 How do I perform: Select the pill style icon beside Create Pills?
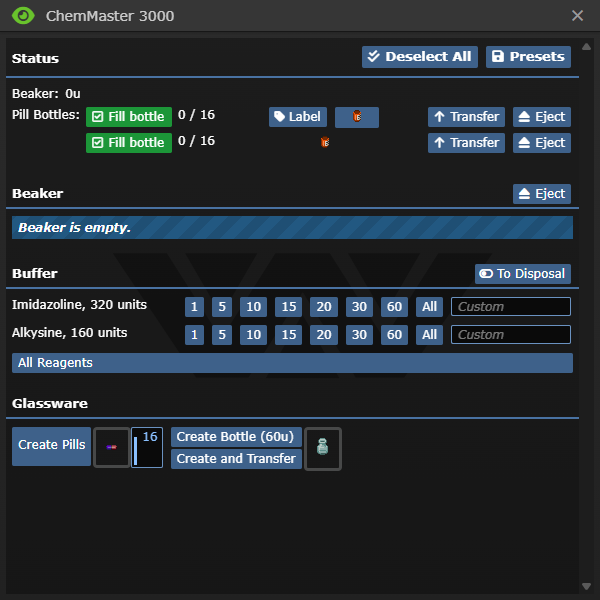tap(111, 447)
